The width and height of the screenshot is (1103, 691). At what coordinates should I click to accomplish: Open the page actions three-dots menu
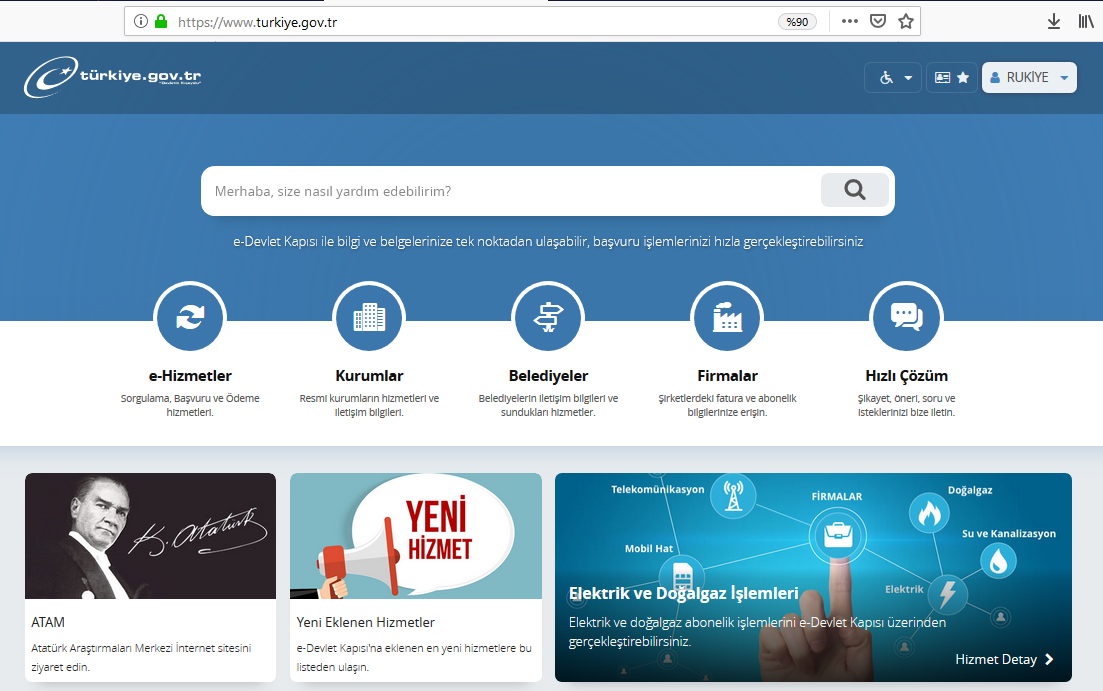(x=850, y=21)
